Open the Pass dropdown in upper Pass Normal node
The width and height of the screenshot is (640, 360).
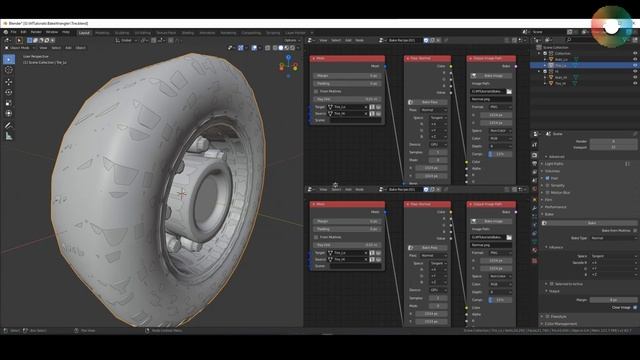[x=433, y=110]
